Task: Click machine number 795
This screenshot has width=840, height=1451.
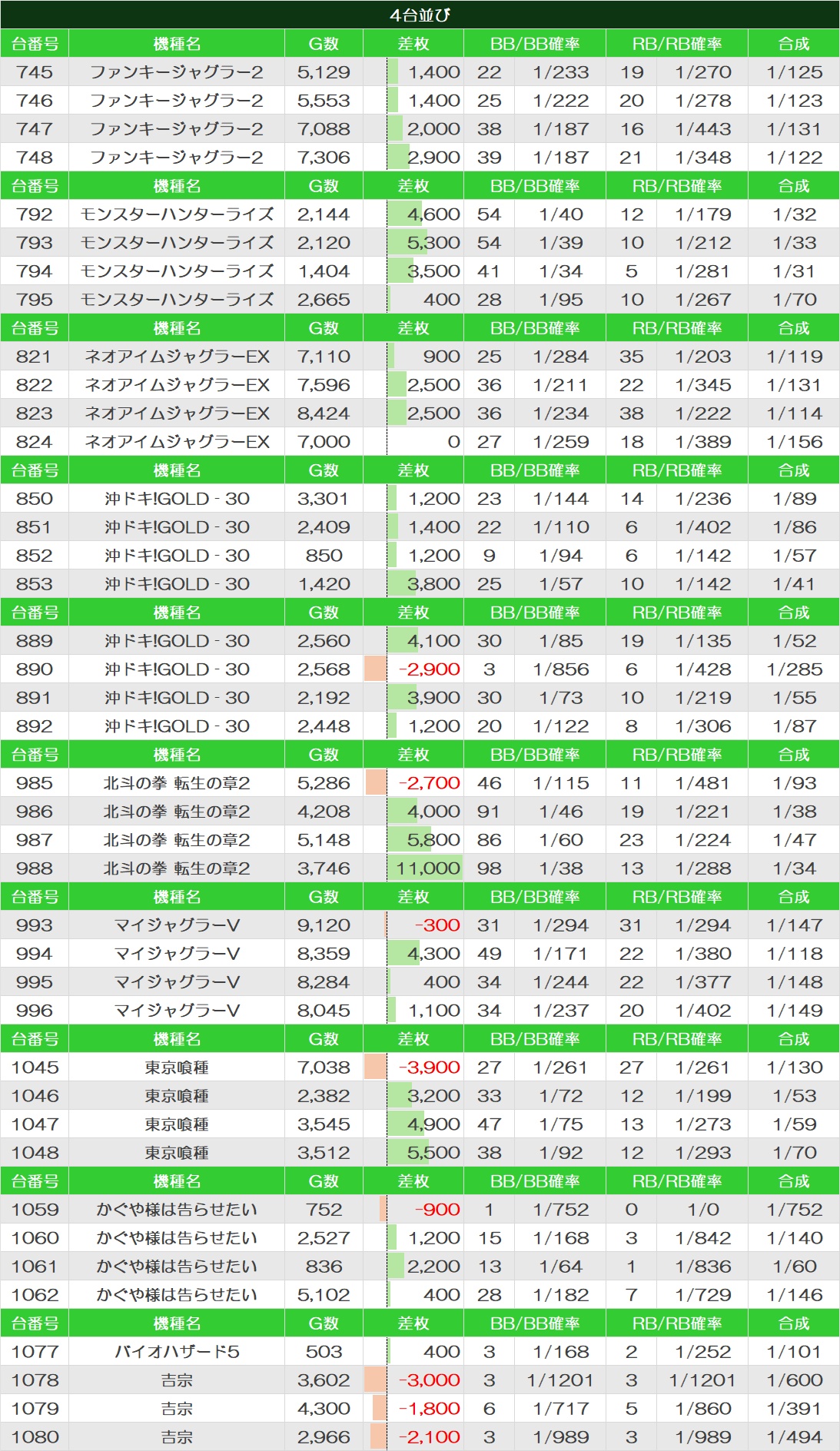Action: pos(35,300)
